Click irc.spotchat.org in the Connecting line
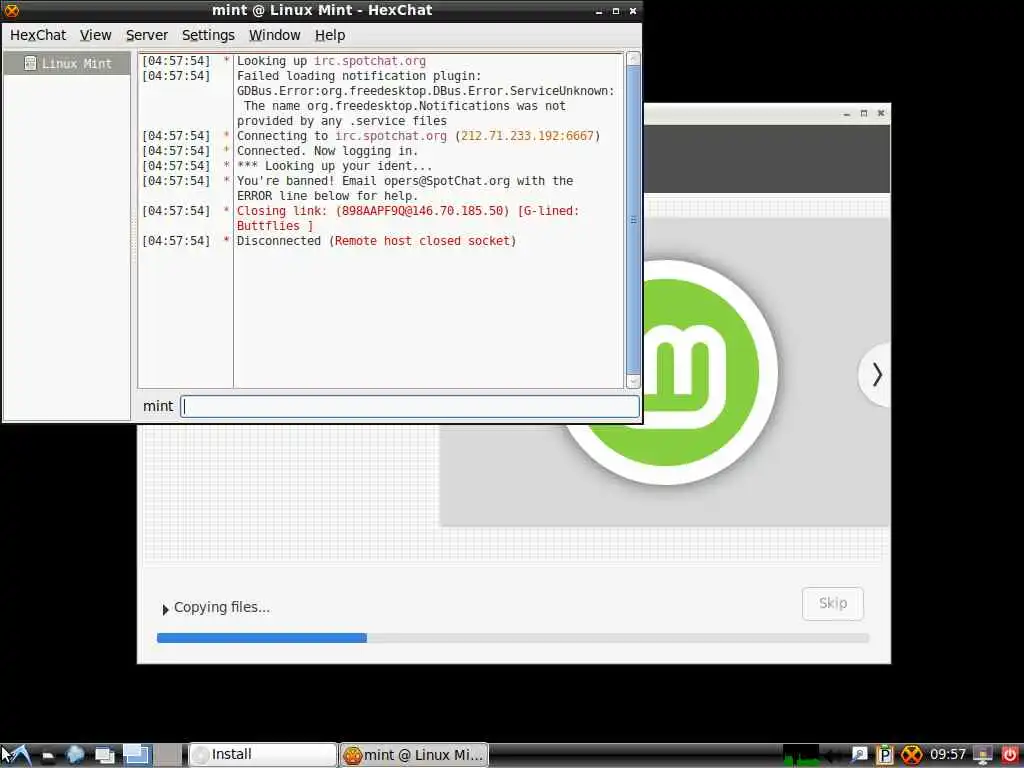 (x=391, y=136)
